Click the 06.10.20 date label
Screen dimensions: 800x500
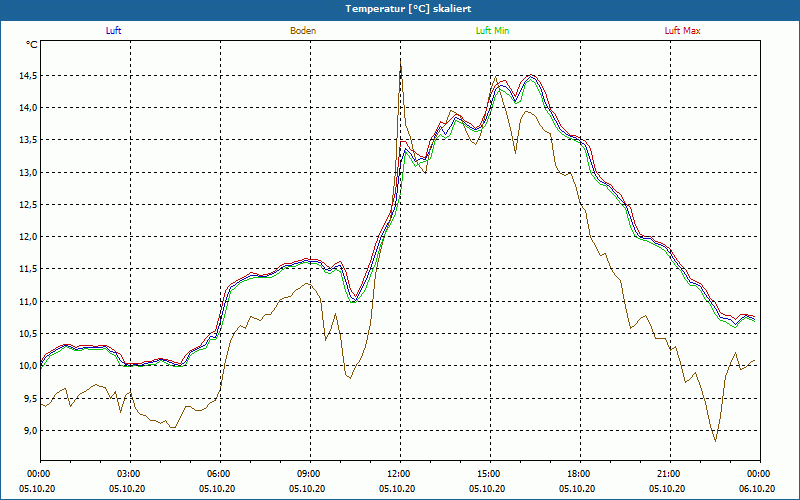[x=757, y=489]
